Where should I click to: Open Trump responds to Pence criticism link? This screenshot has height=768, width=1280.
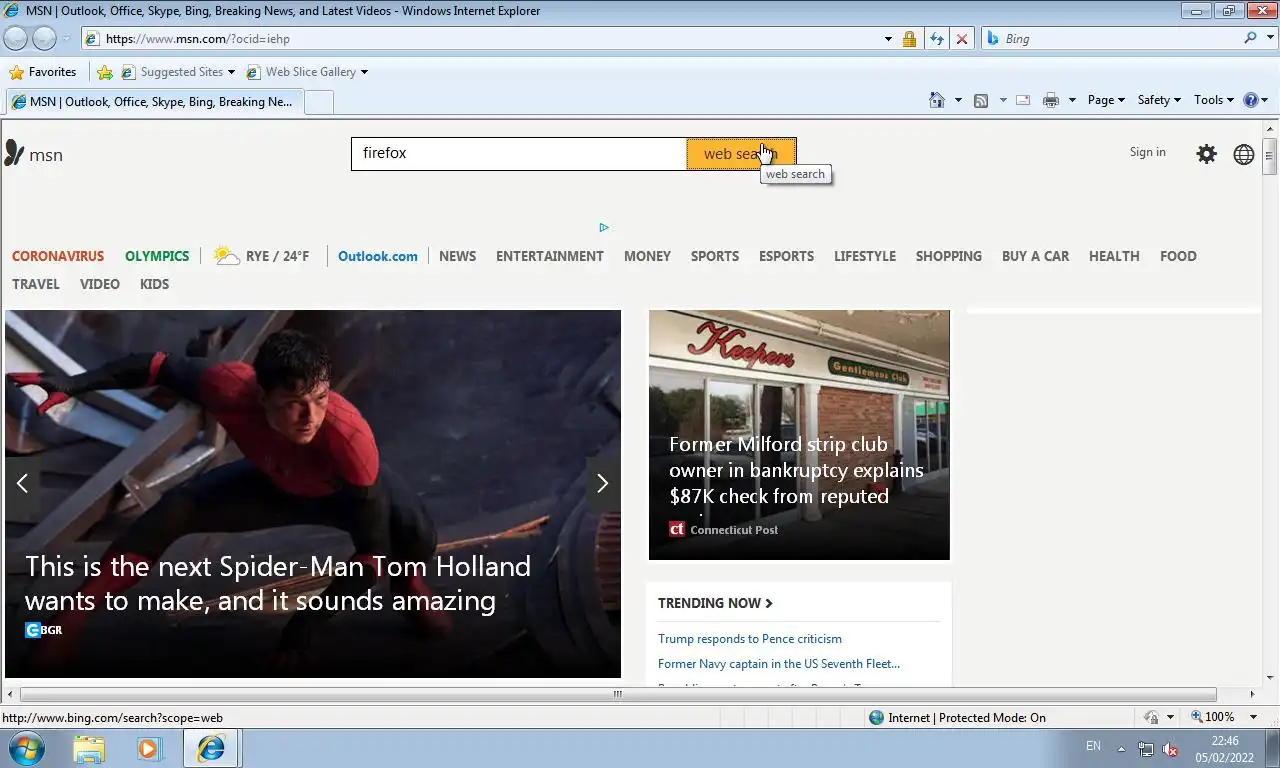[x=750, y=638]
